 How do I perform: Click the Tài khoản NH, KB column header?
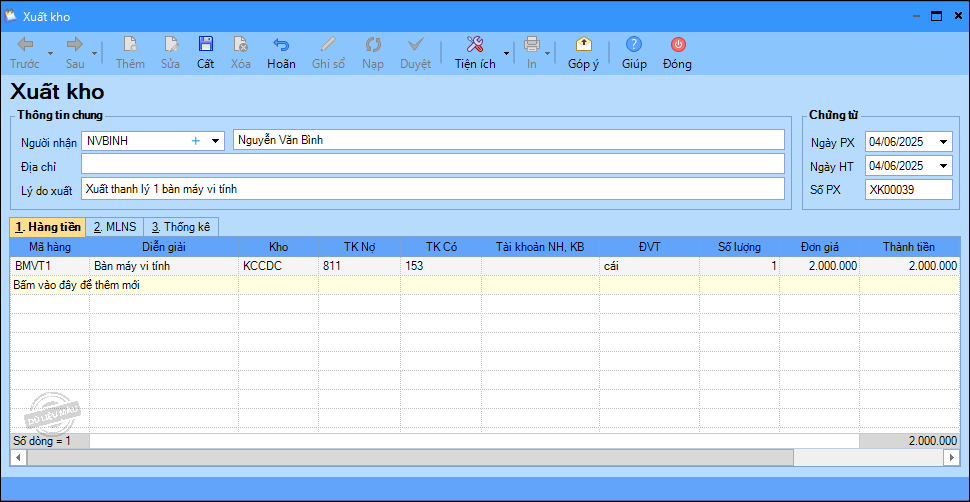click(x=540, y=247)
